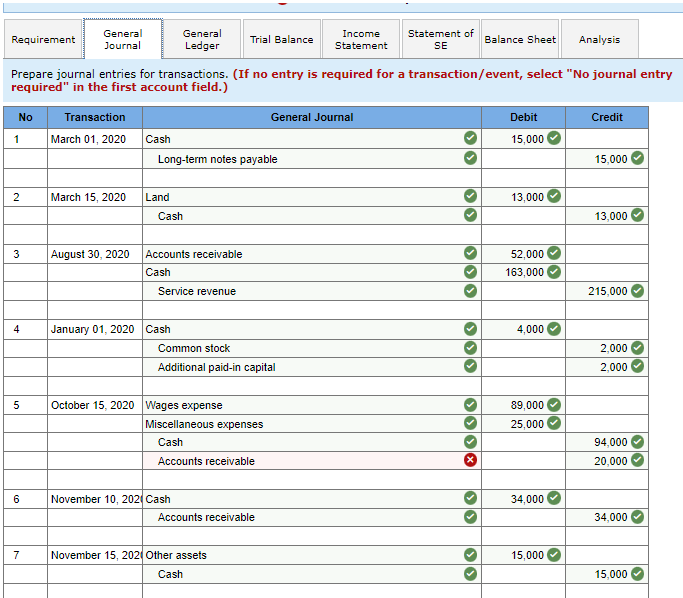Click green check next to 4,000 debit
The image size is (683, 598).
coord(554,329)
